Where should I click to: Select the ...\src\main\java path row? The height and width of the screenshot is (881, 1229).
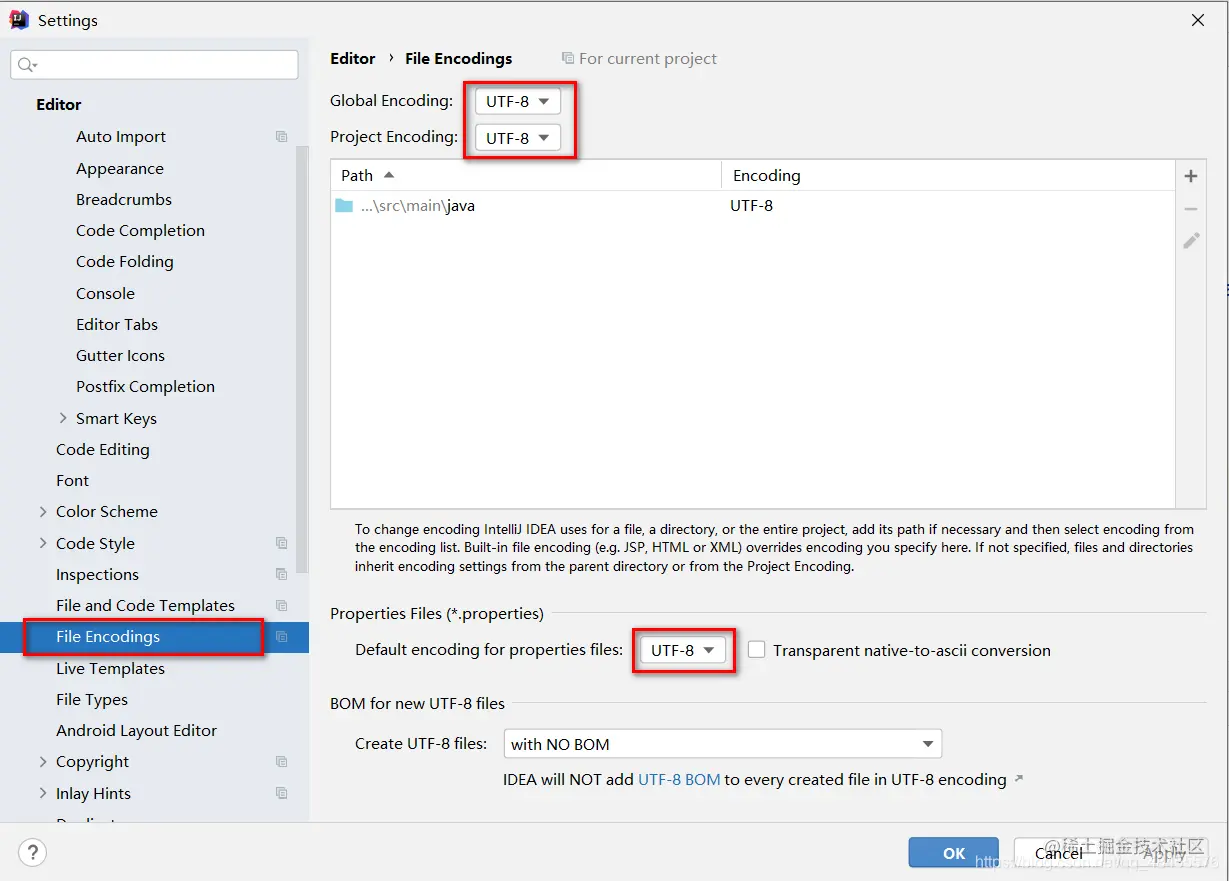[x=752, y=206]
